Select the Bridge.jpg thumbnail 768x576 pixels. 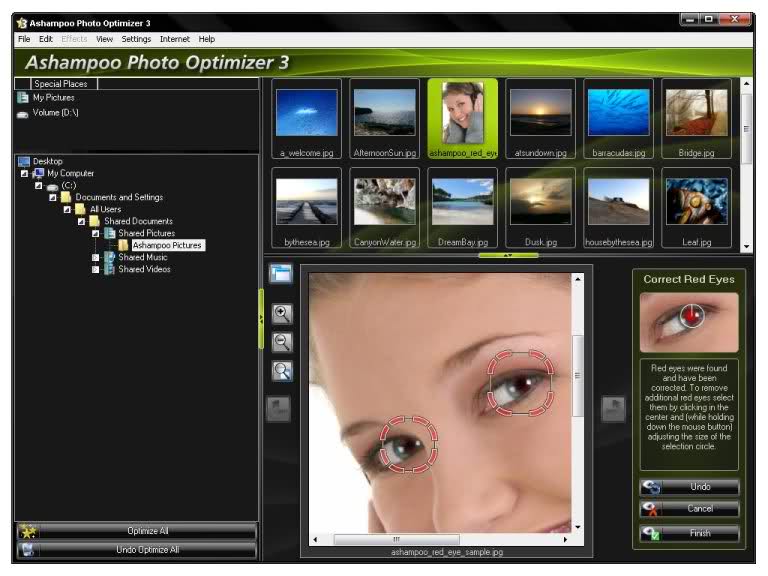[x=696, y=119]
